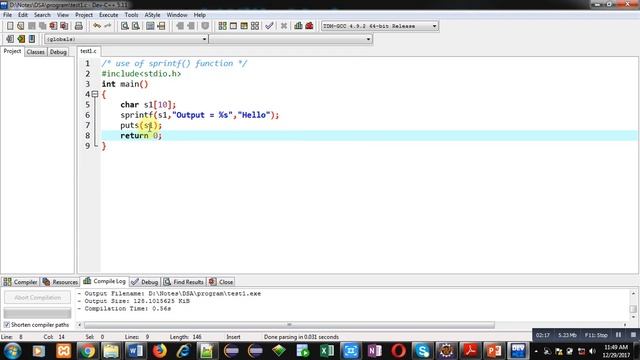Screen dimensions: 640x360
Task: Click the Profile analysis chart icon
Action: 298,26
